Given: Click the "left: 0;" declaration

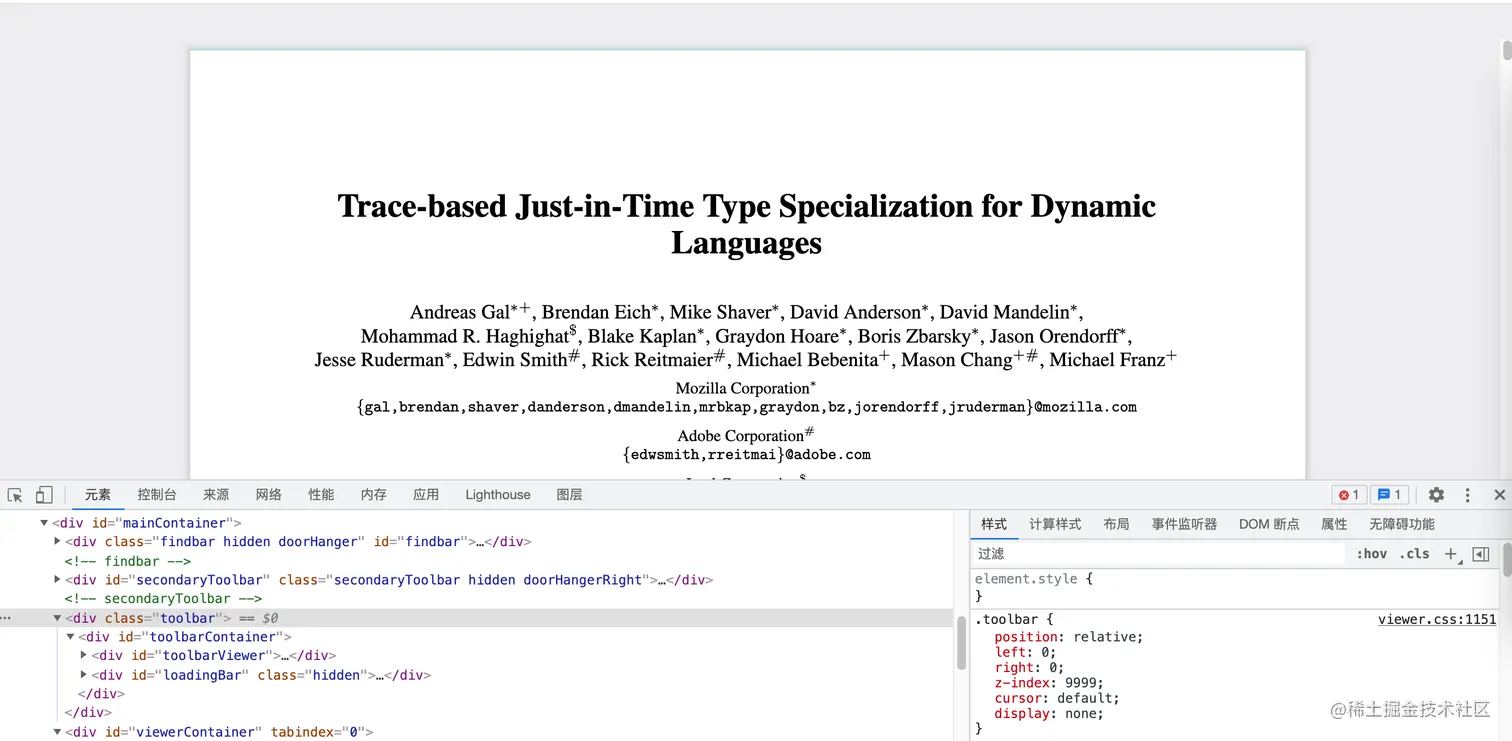Looking at the screenshot, I should point(1025,652).
